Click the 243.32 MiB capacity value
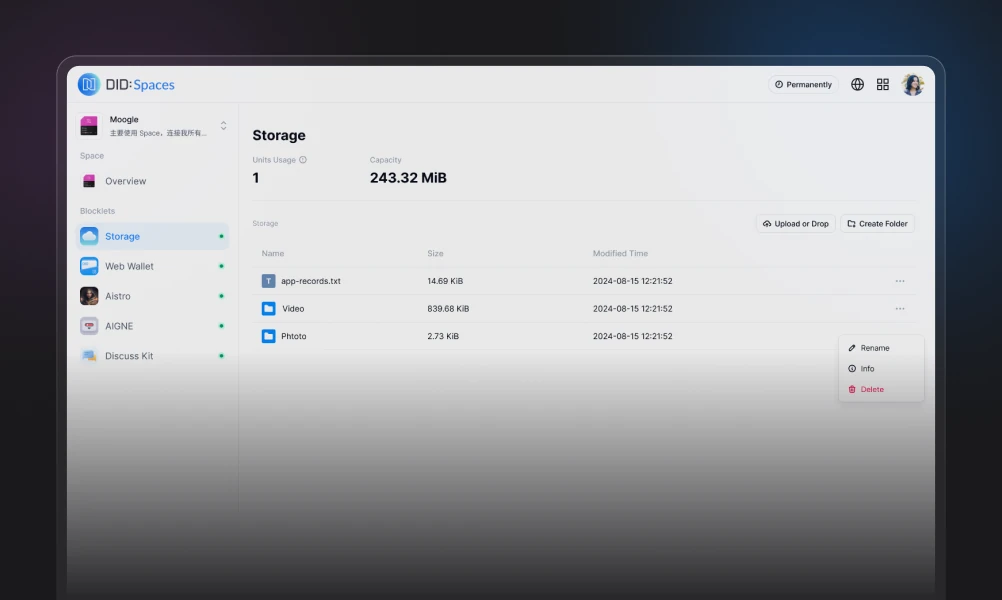 (x=408, y=178)
